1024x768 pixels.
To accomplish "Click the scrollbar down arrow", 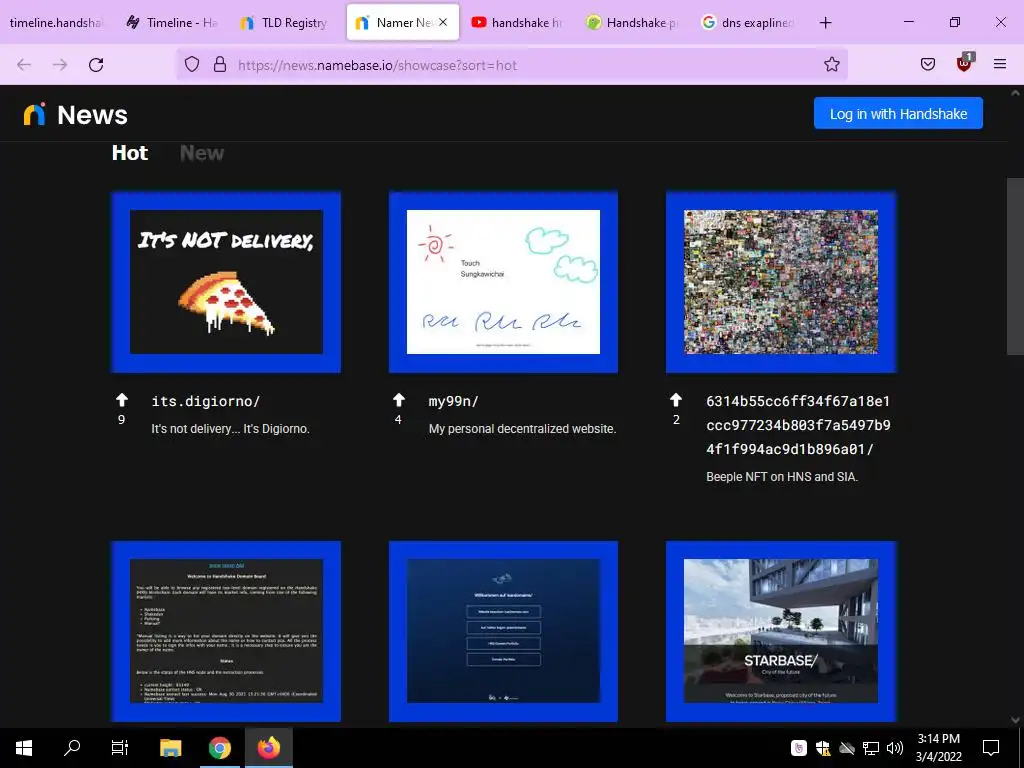I will pyautogui.click(x=1015, y=720).
